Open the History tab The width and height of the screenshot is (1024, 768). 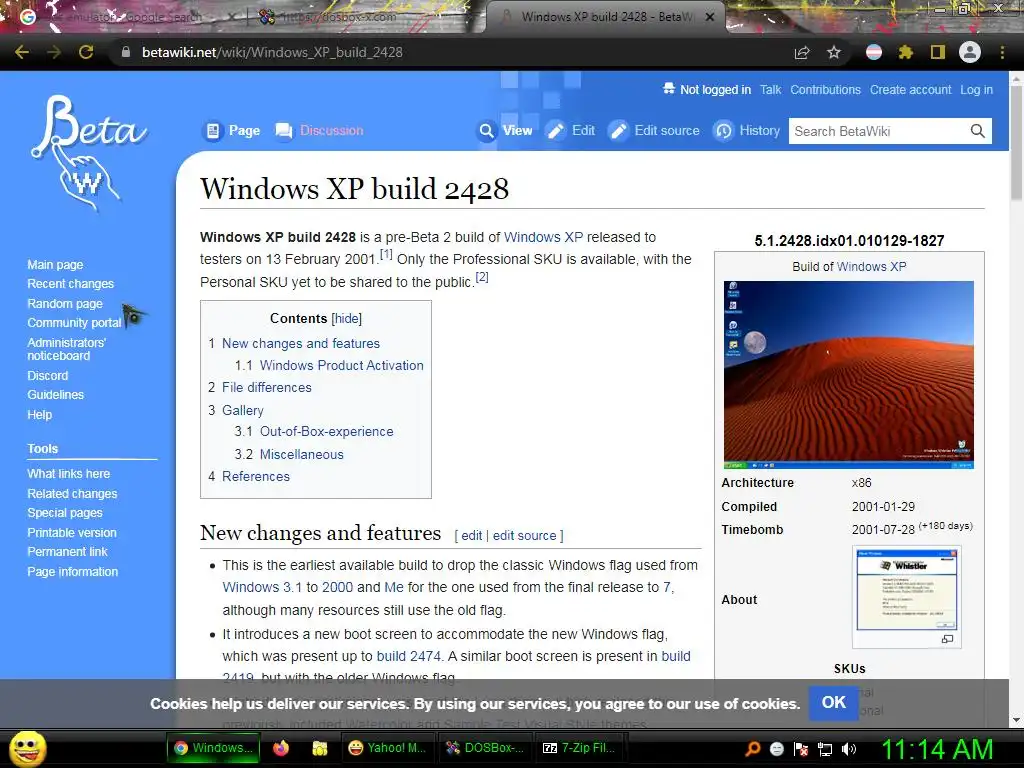point(747,131)
